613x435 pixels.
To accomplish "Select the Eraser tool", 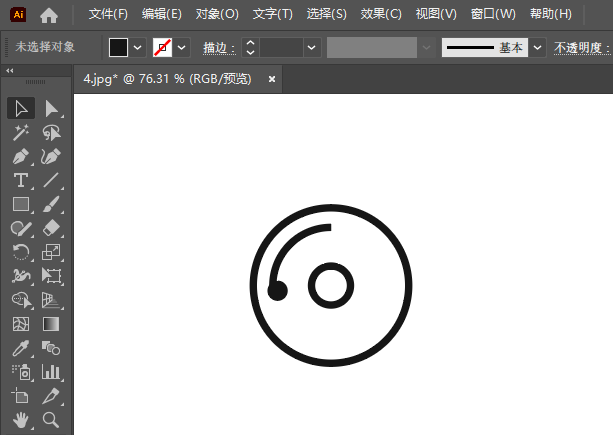I will point(51,228).
